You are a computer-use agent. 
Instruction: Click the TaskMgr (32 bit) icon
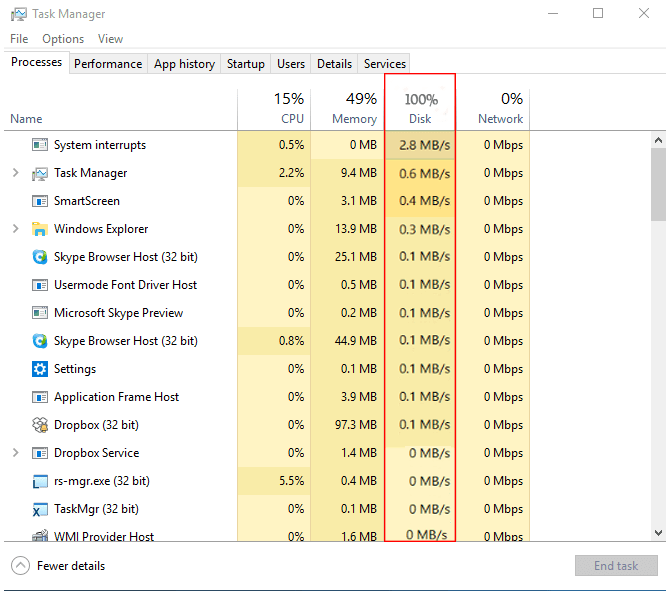tap(40, 509)
